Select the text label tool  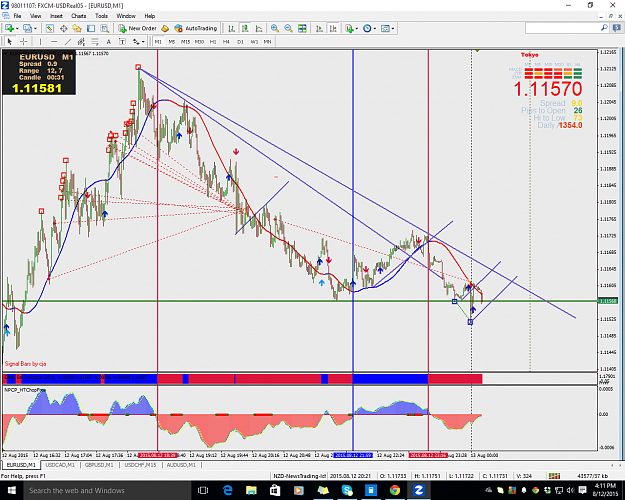[122, 41]
